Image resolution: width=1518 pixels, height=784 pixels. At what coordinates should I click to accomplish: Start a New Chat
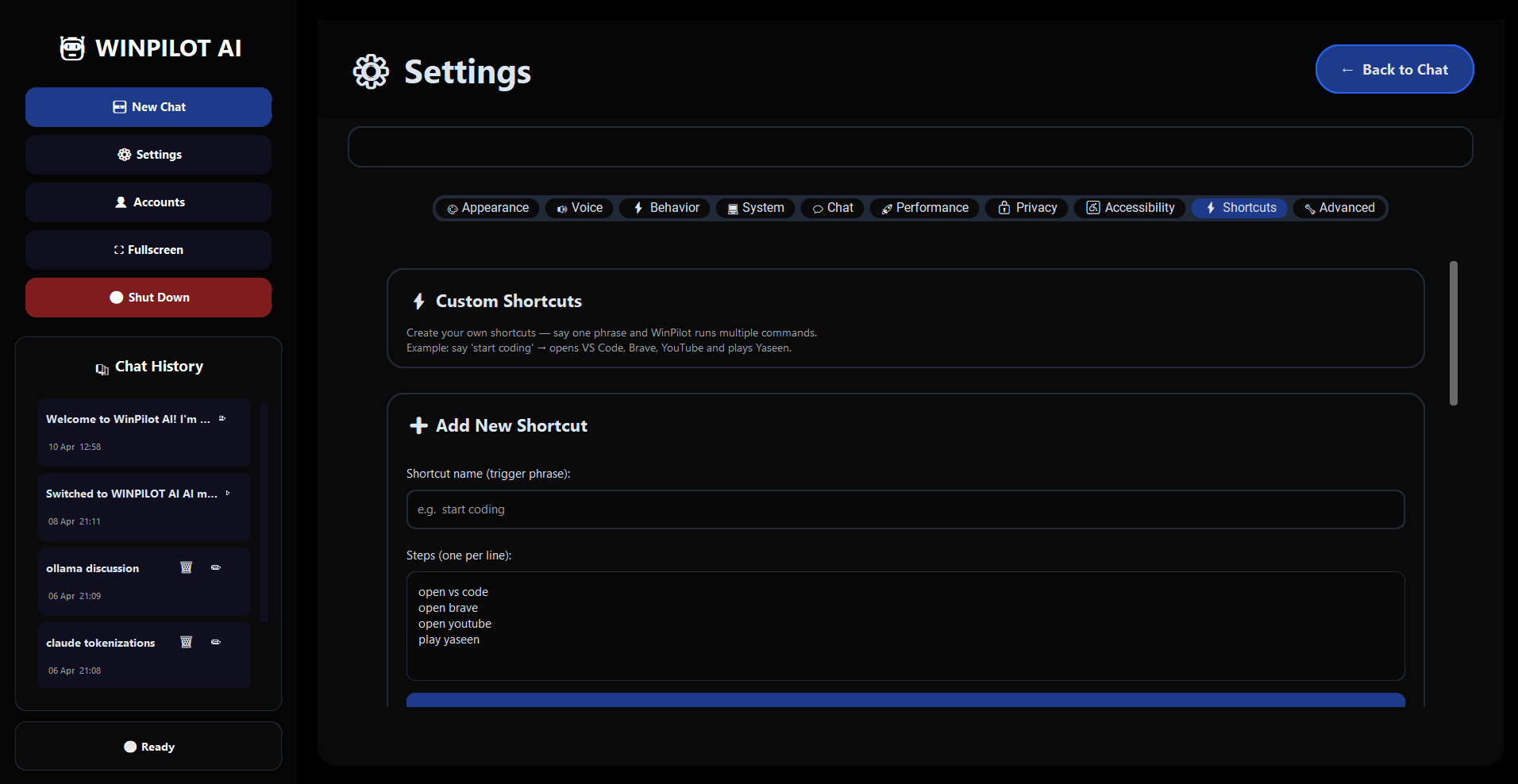148,107
